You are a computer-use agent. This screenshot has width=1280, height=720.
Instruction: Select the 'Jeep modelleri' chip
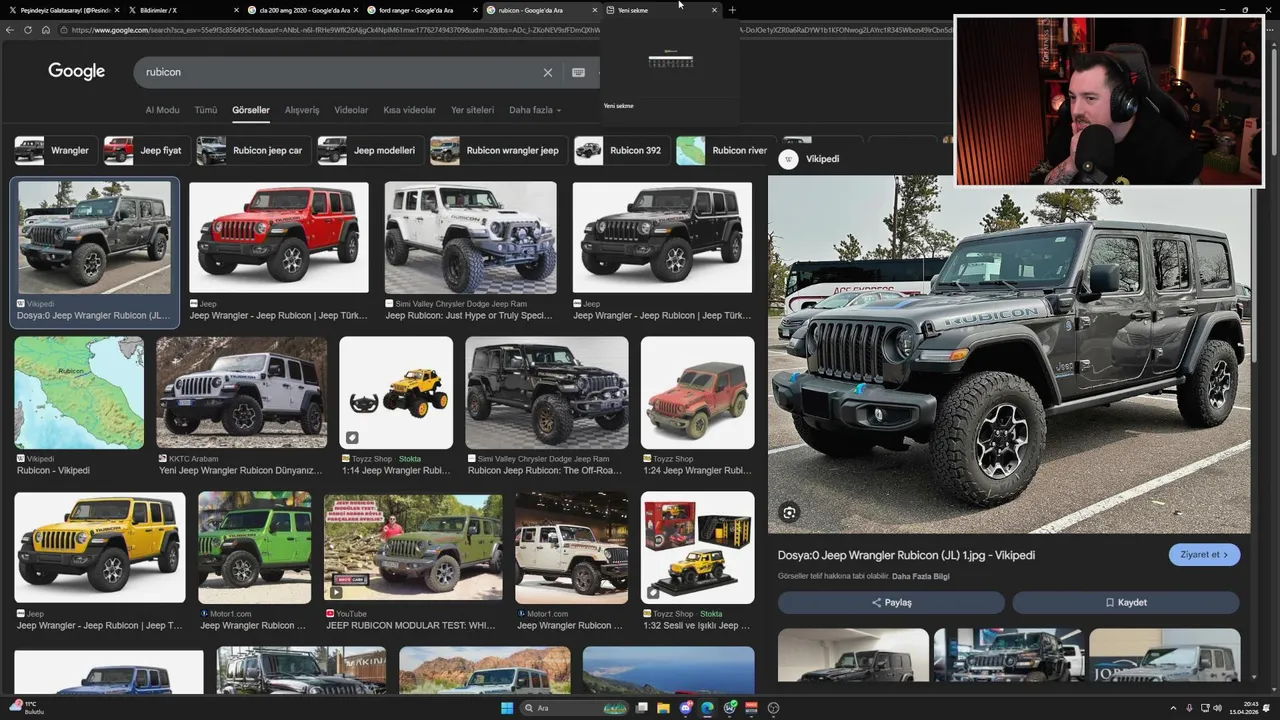tap(370, 151)
